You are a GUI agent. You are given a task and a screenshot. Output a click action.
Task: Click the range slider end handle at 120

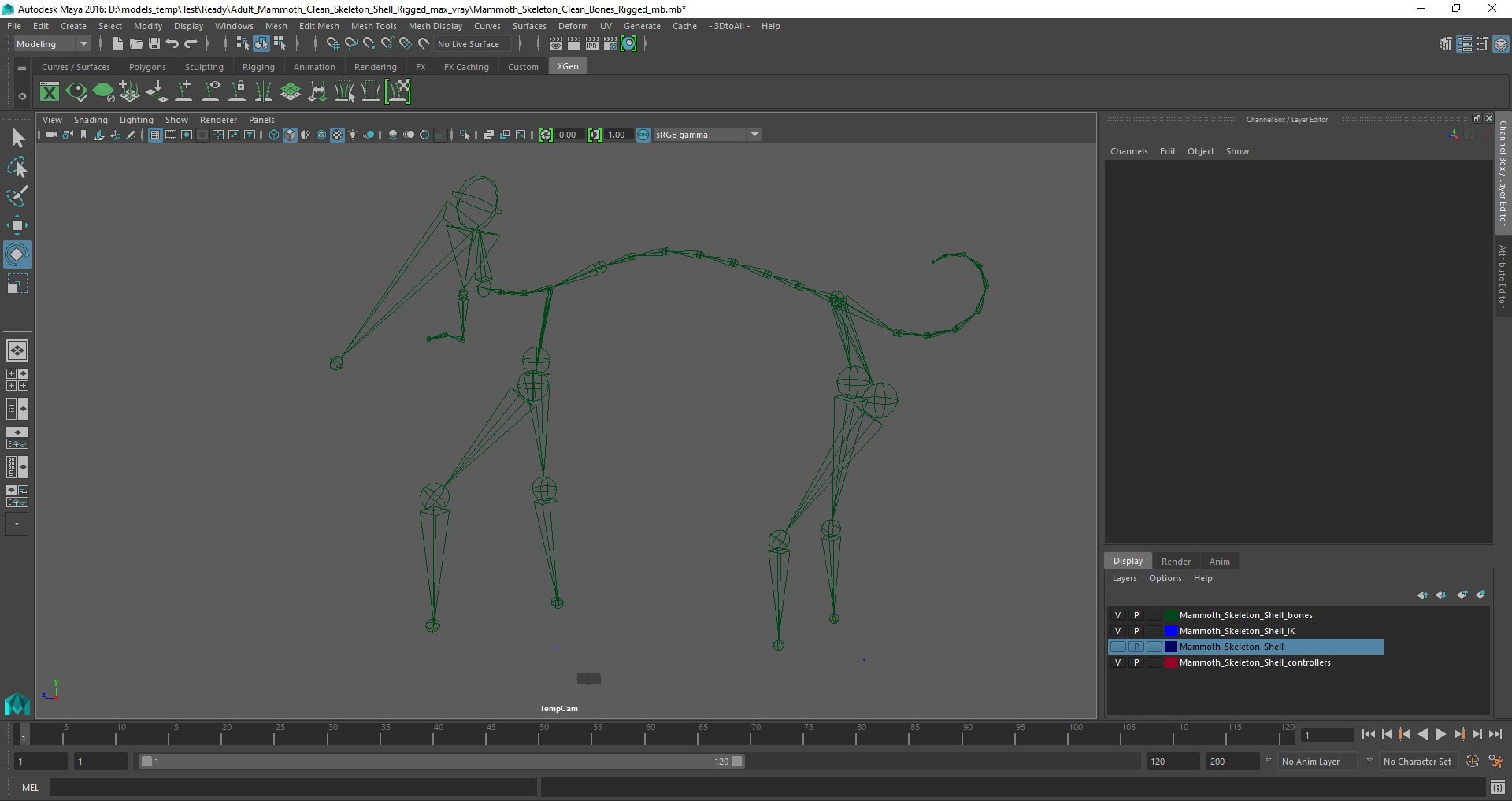coord(736,762)
